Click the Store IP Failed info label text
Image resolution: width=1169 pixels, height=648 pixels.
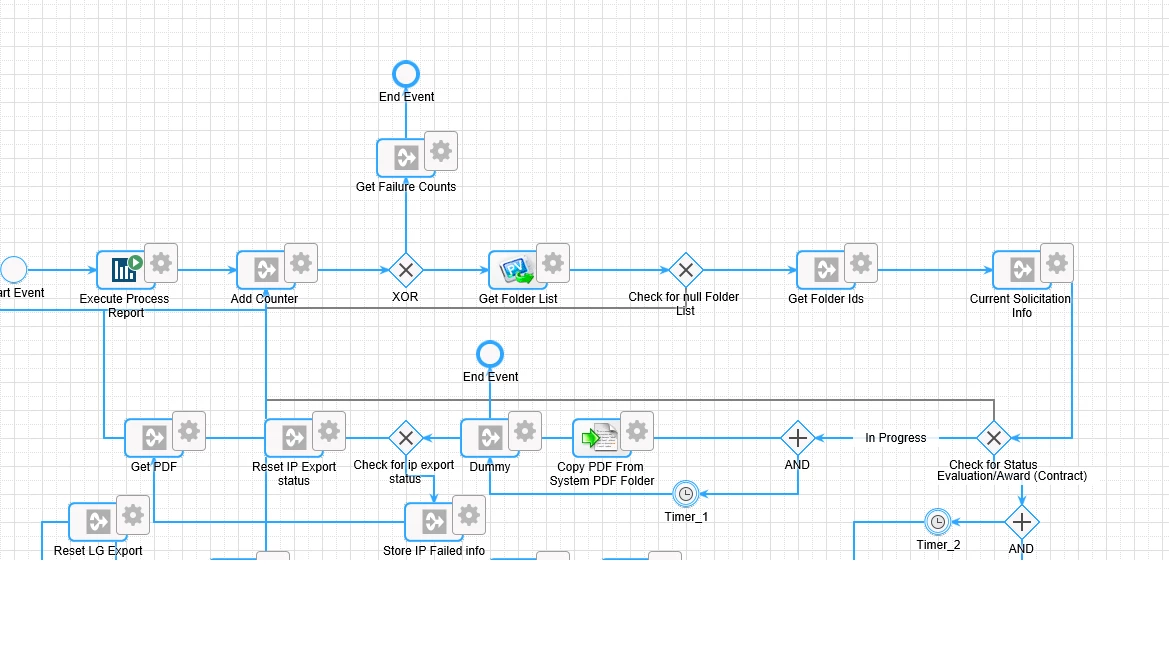pos(434,550)
